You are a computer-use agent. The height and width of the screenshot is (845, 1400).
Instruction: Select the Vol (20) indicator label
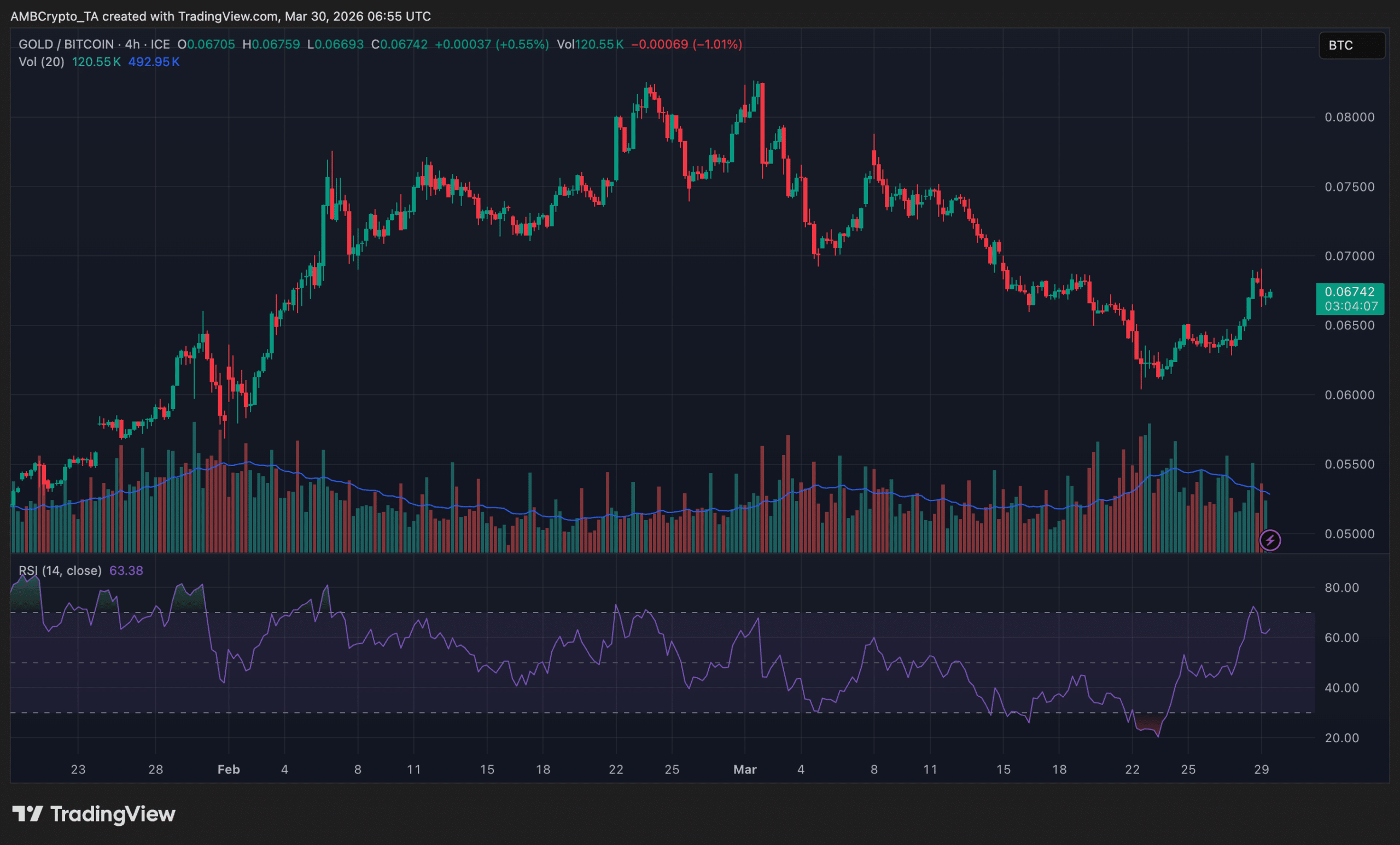(x=41, y=62)
